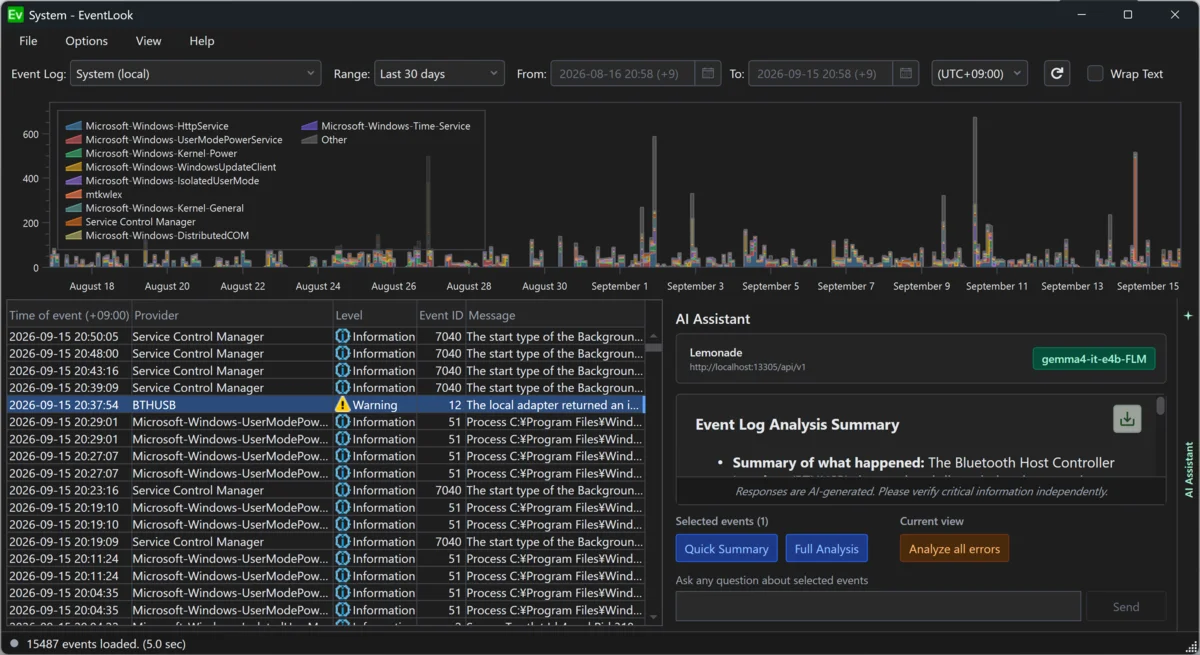This screenshot has height=655, width=1200.
Task: Open the File menu
Action: click(28, 41)
